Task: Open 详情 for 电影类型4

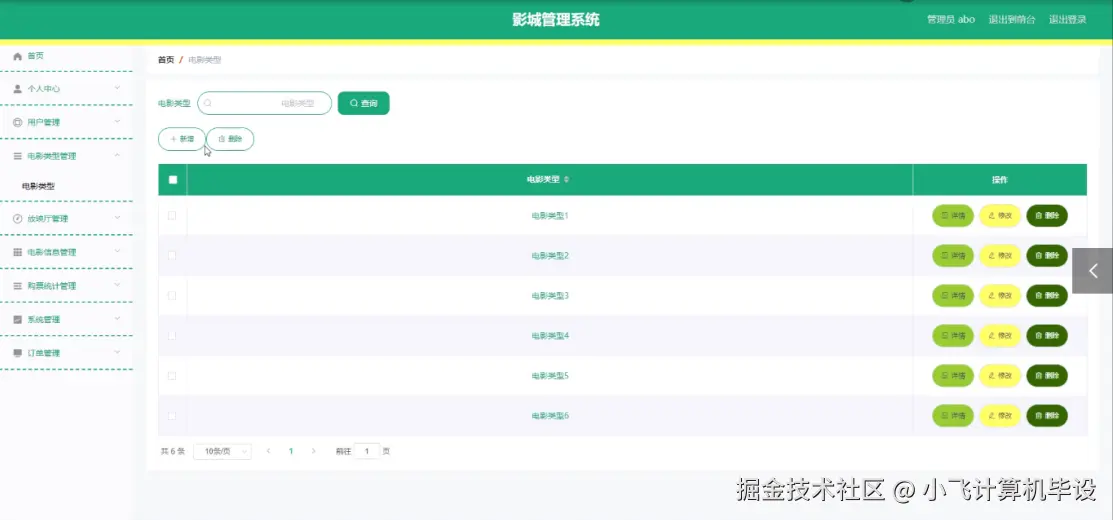Action: (953, 336)
